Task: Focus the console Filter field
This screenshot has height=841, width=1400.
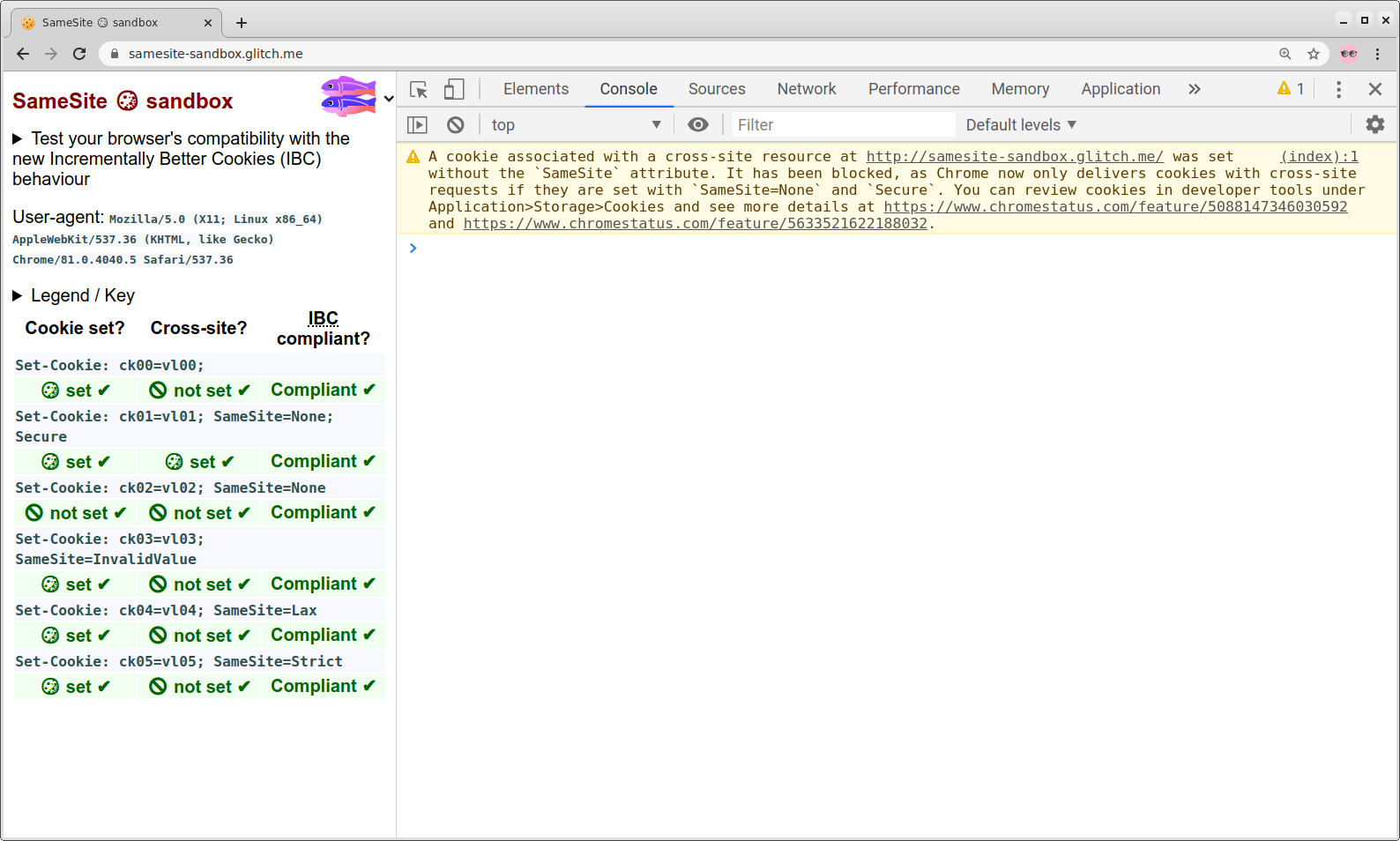Action: (844, 125)
